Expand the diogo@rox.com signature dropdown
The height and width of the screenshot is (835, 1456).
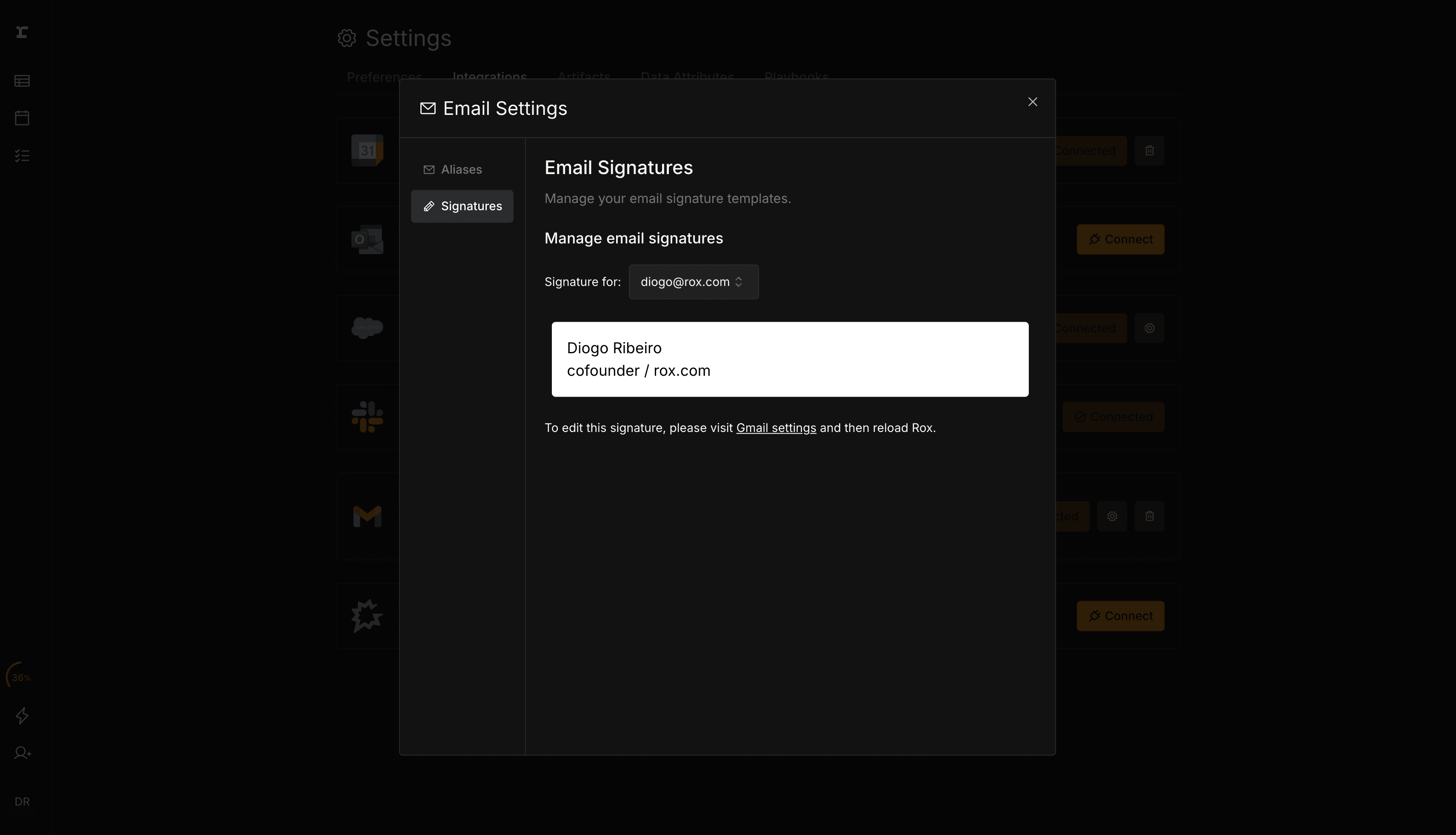click(x=693, y=282)
